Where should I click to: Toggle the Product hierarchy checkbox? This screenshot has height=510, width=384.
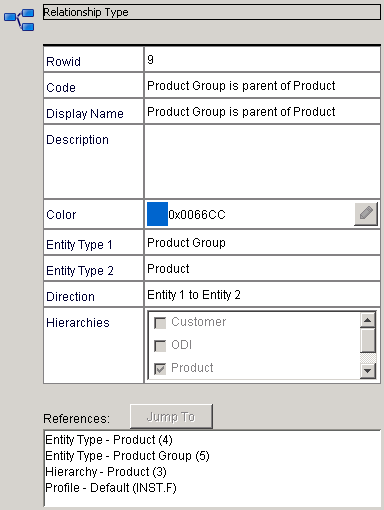(x=160, y=369)
